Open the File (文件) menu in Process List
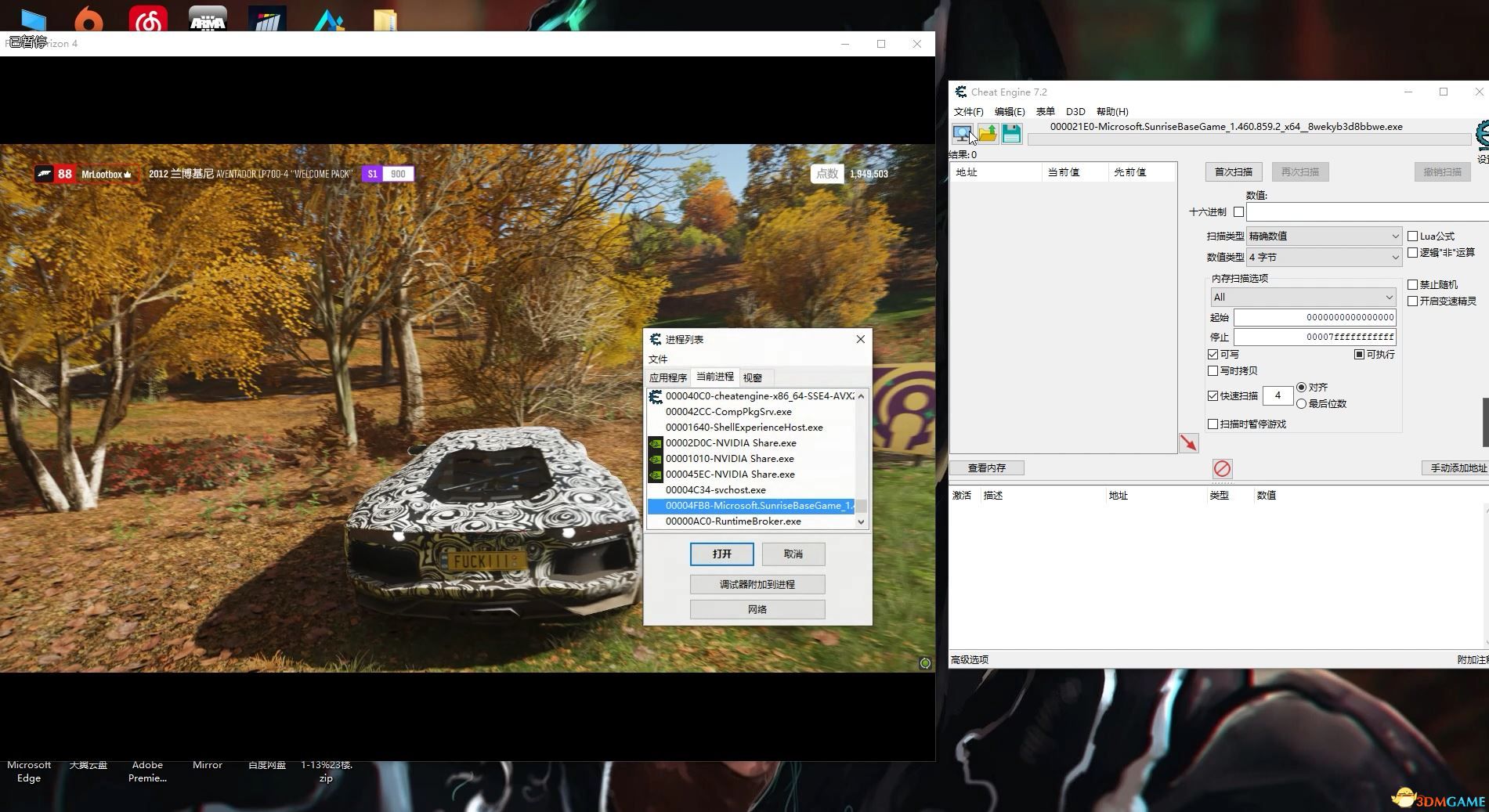The image size is (1489, 812). 658,359
